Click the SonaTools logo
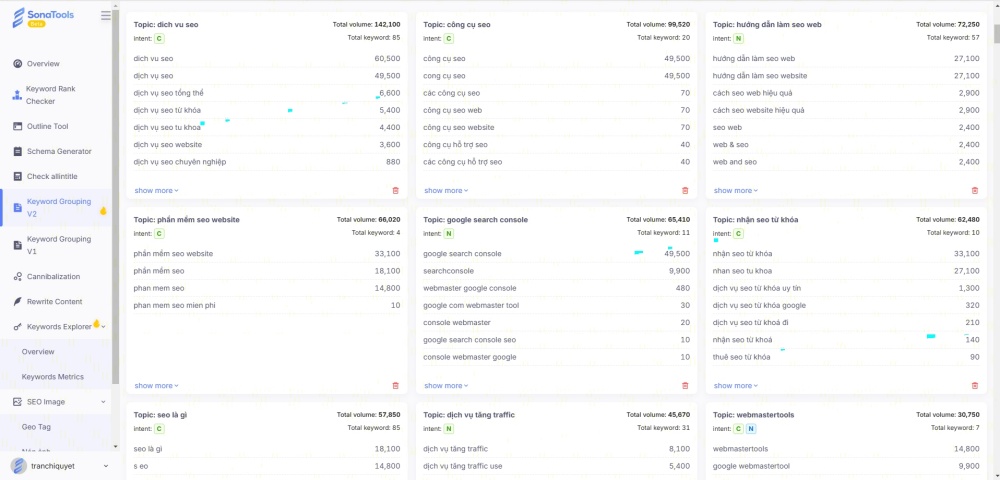This screenshot has height=480, width=1000. coord(43,18)
